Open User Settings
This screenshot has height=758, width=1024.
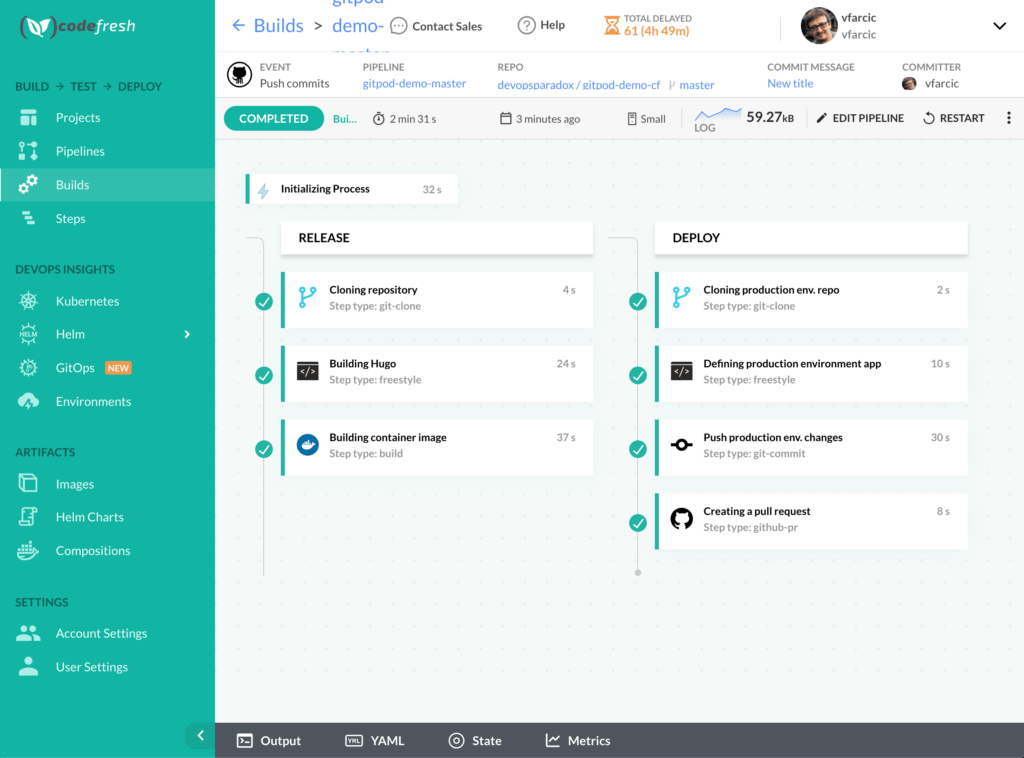point(91,667)
